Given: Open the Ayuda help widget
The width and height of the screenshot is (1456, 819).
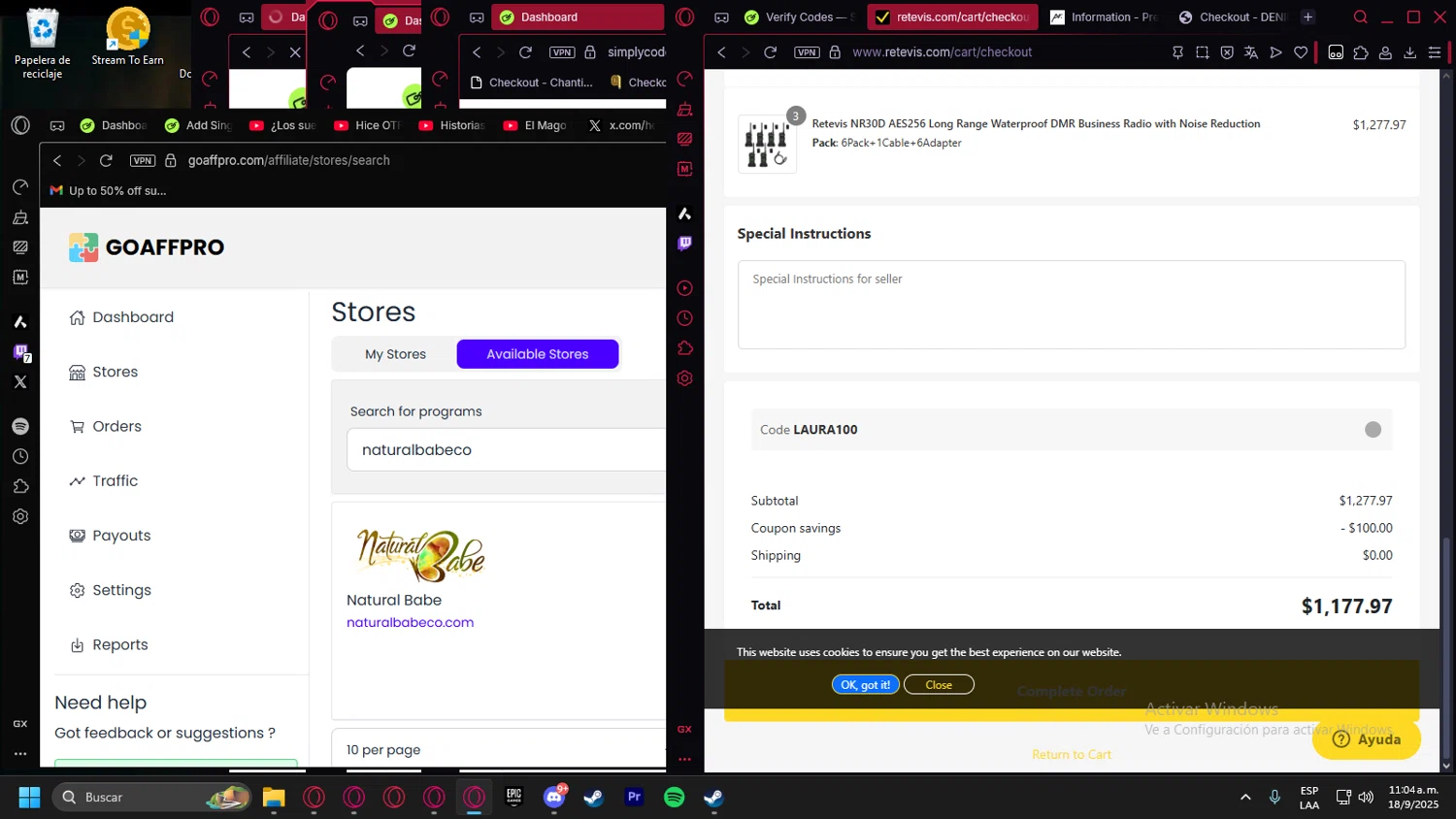Looking at the screenshot, I should 1366,739.
